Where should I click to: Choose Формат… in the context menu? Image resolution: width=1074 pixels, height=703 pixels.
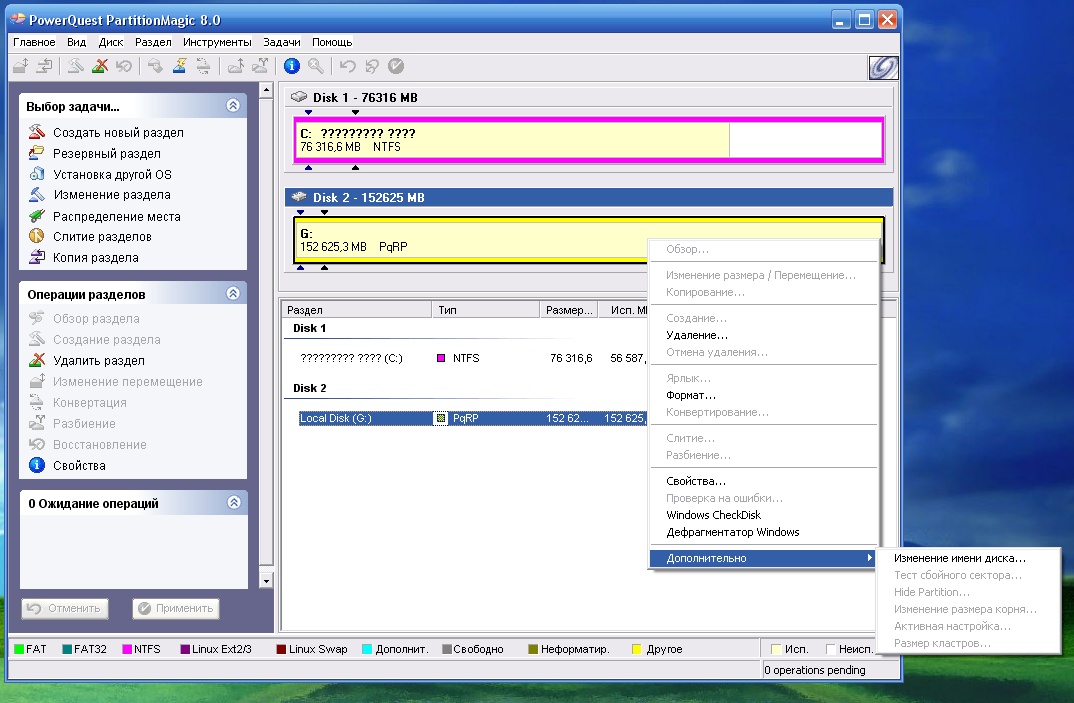[763, 395]
